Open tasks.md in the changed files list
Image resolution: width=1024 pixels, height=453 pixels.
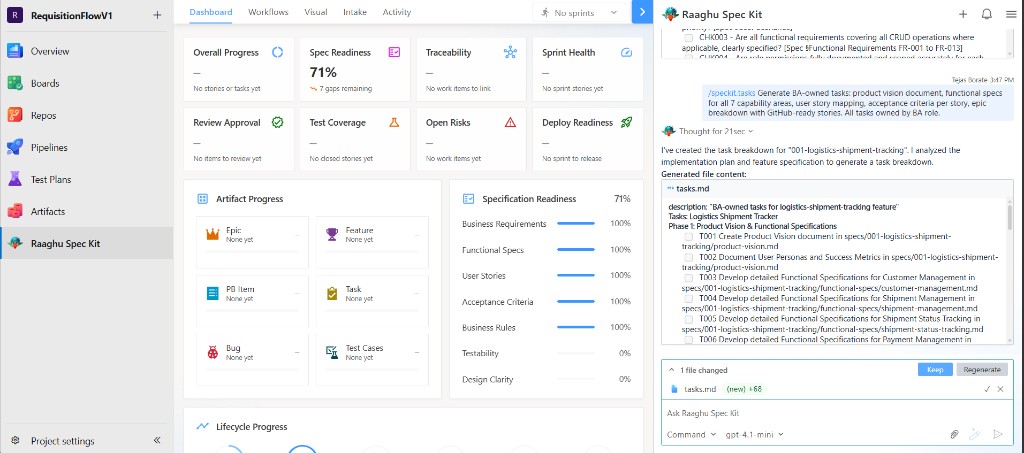coord(699,389)
